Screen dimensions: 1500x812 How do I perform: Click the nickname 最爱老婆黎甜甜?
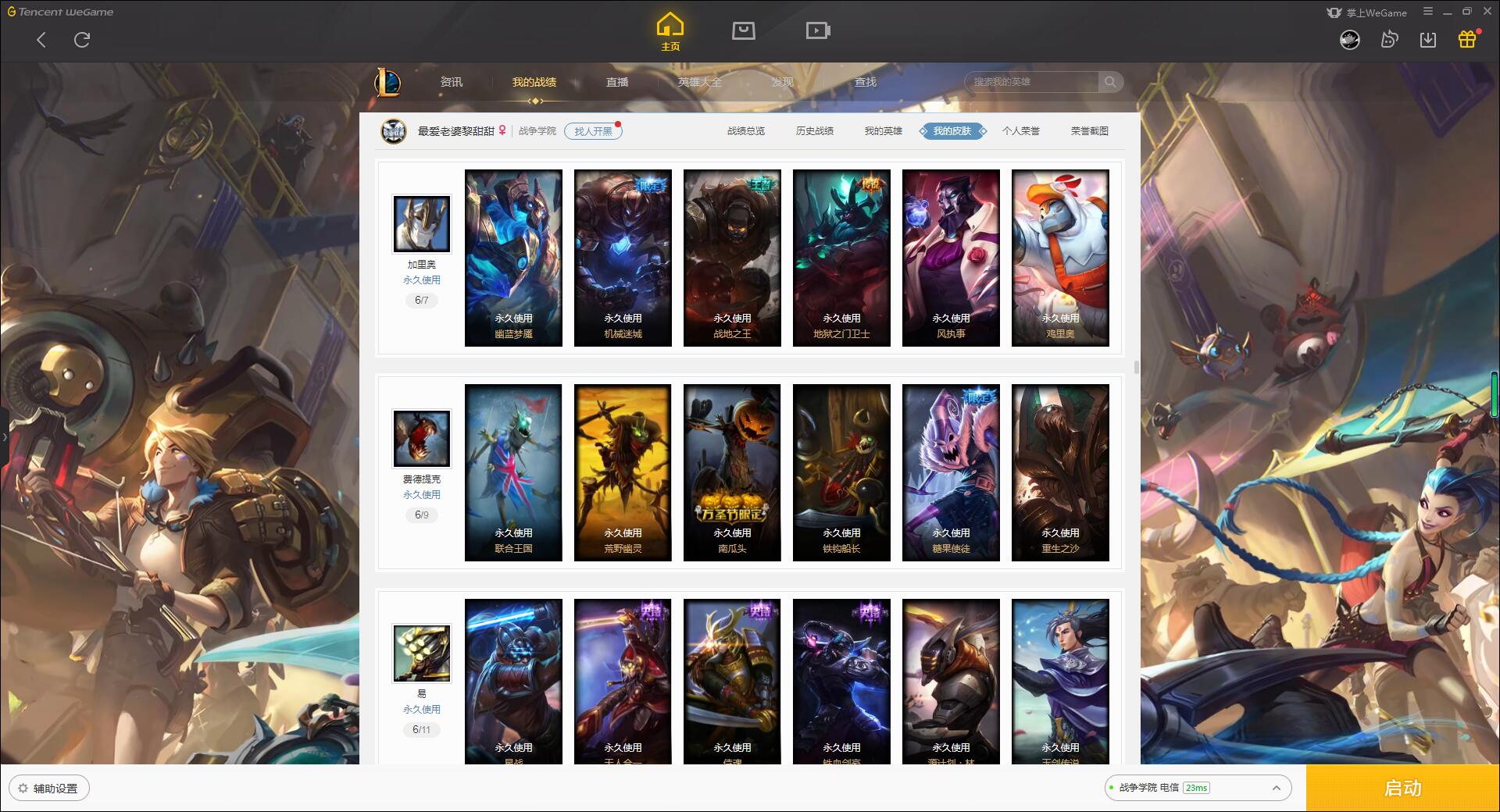456,131
